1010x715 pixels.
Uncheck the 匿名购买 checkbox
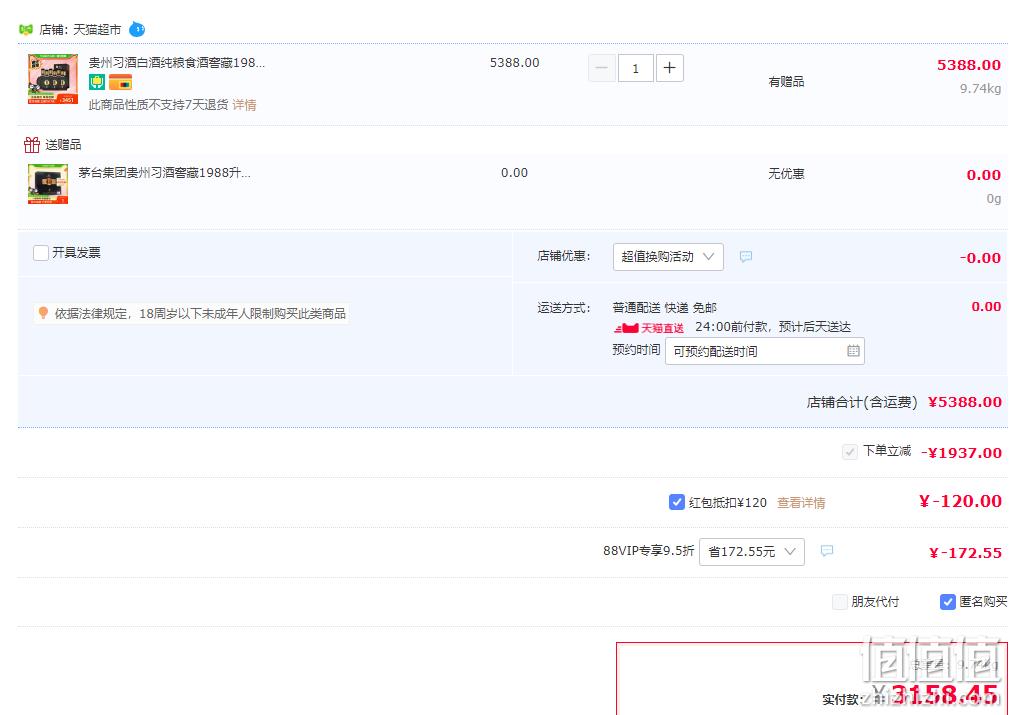point(948,602)
